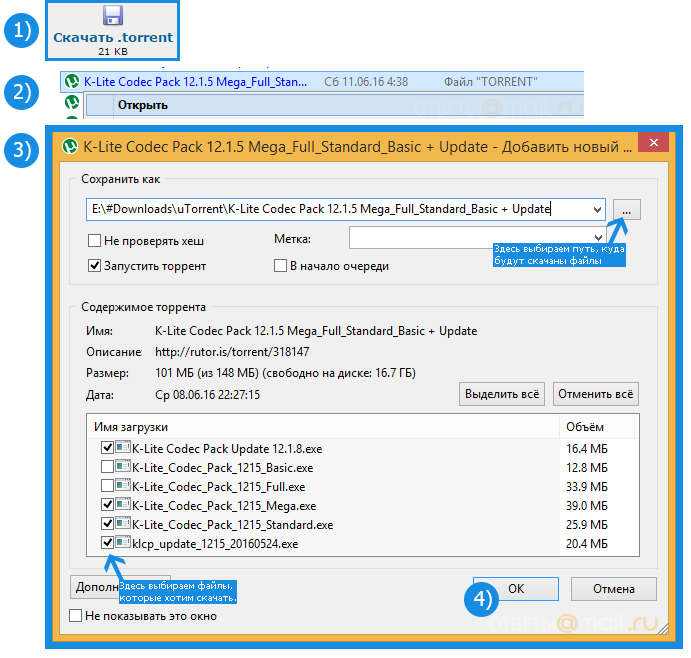Click the 20.4 МБ size value

(x=587, y=543)
